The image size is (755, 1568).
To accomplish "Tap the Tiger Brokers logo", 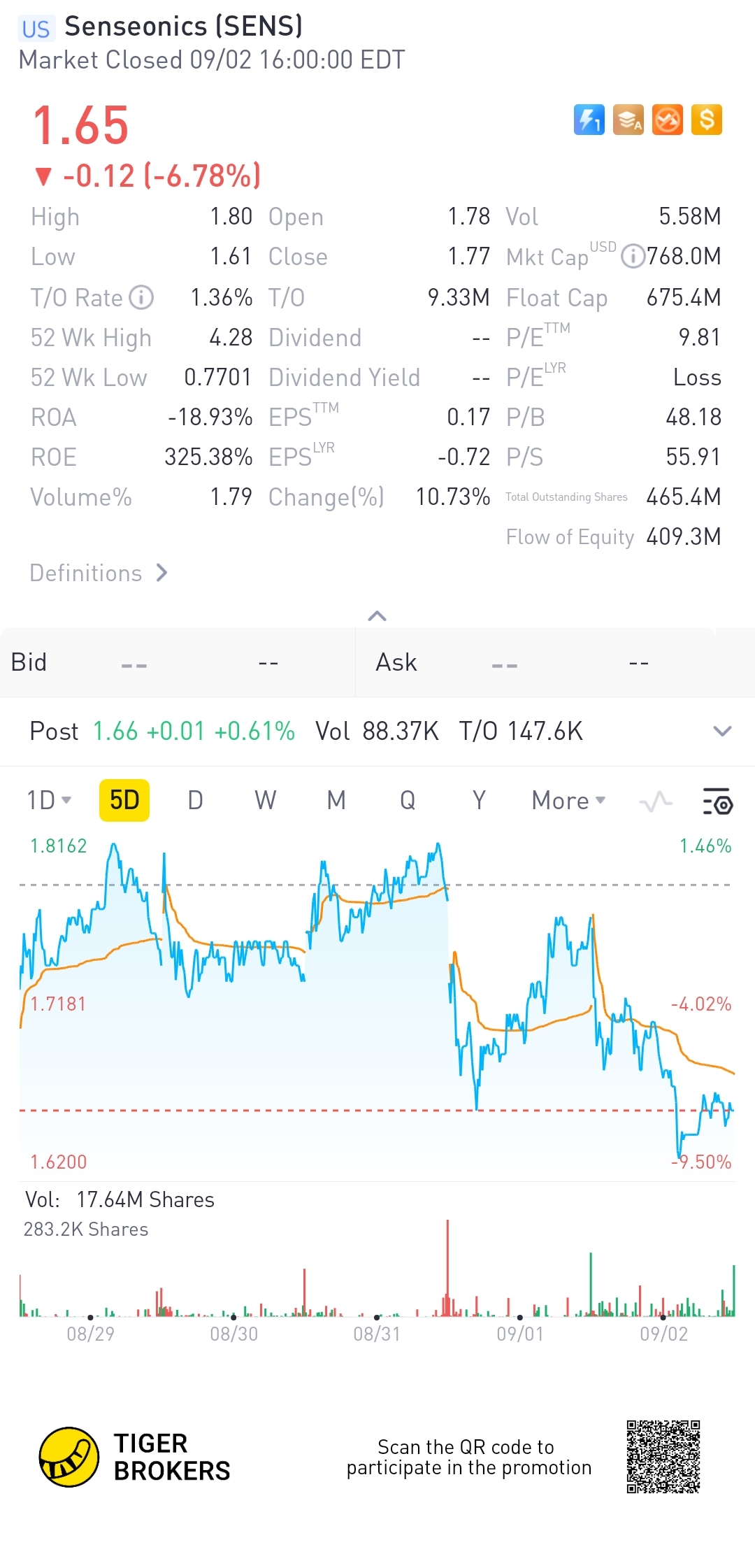I will click(x=69, y=1457).
